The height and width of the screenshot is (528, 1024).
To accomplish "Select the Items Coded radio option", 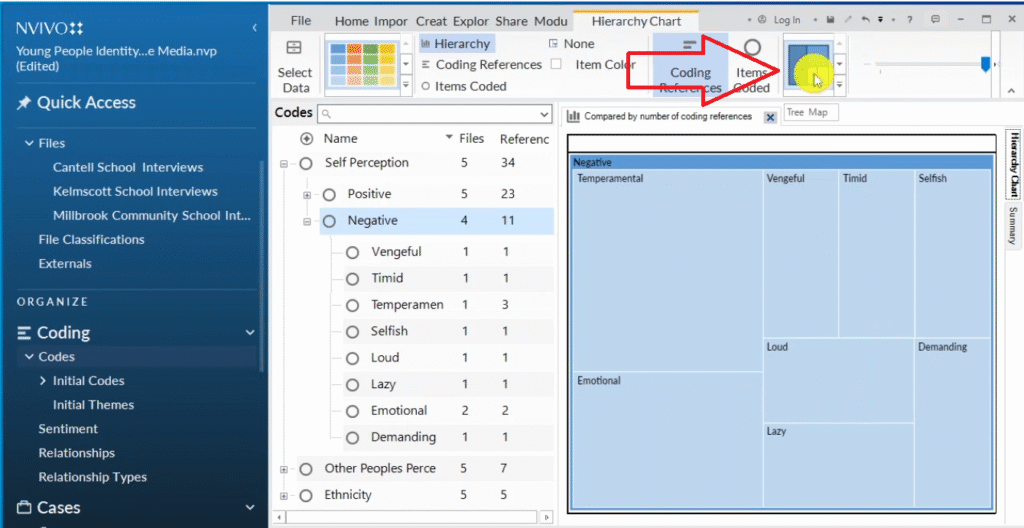I will pos(425,87).
